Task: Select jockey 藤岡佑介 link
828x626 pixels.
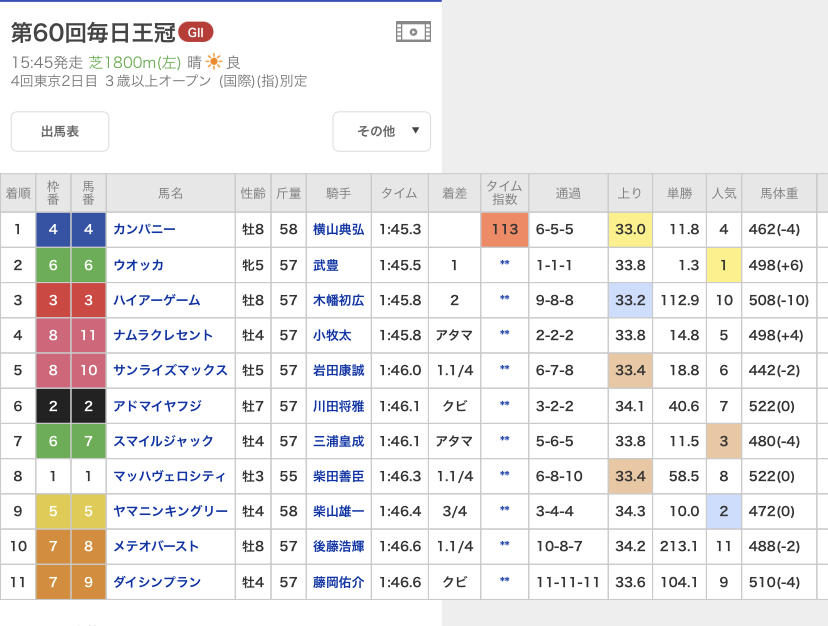Action: pos(338,582)
